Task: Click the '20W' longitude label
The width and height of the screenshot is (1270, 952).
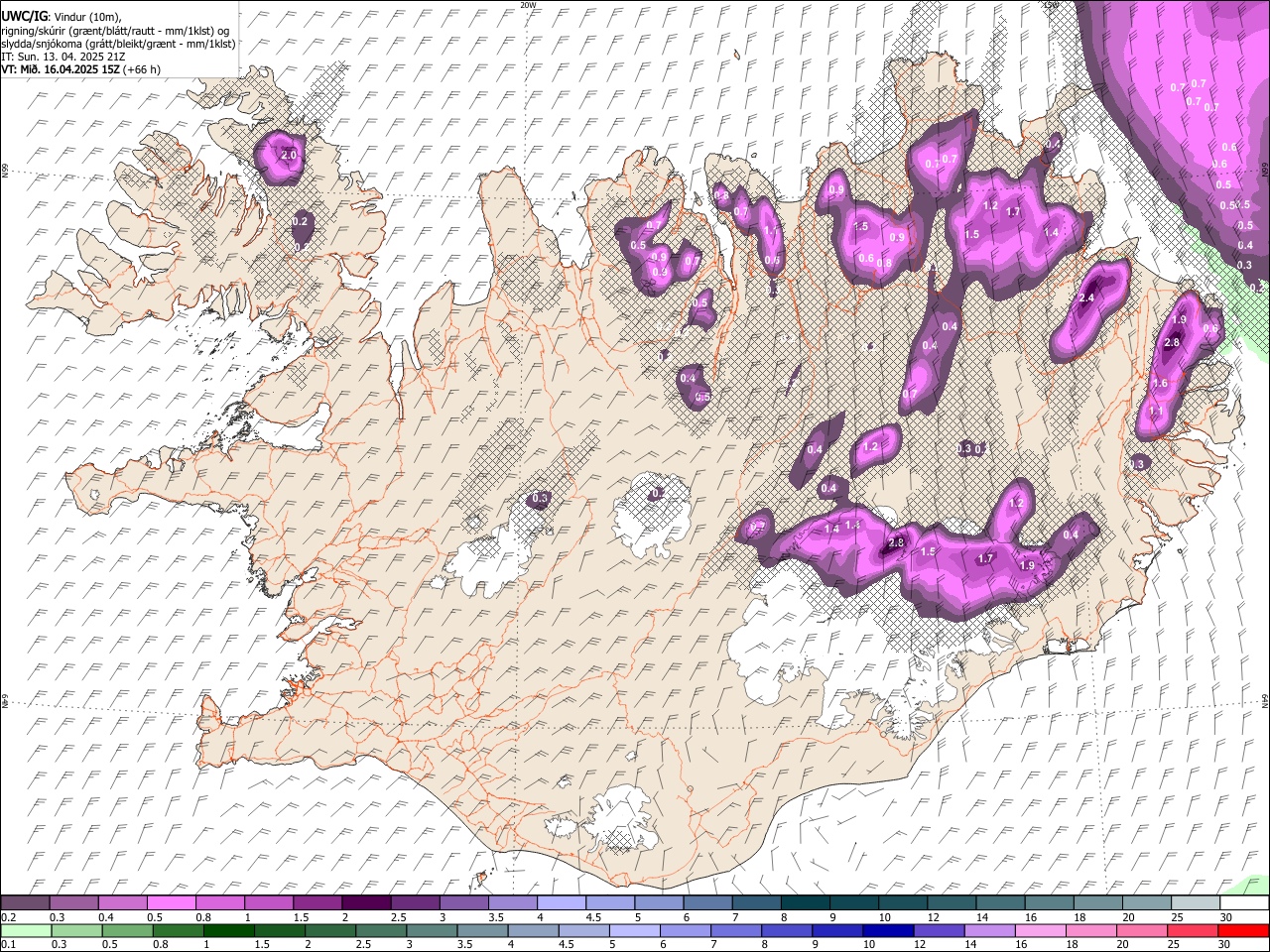Action: [528, 5]
